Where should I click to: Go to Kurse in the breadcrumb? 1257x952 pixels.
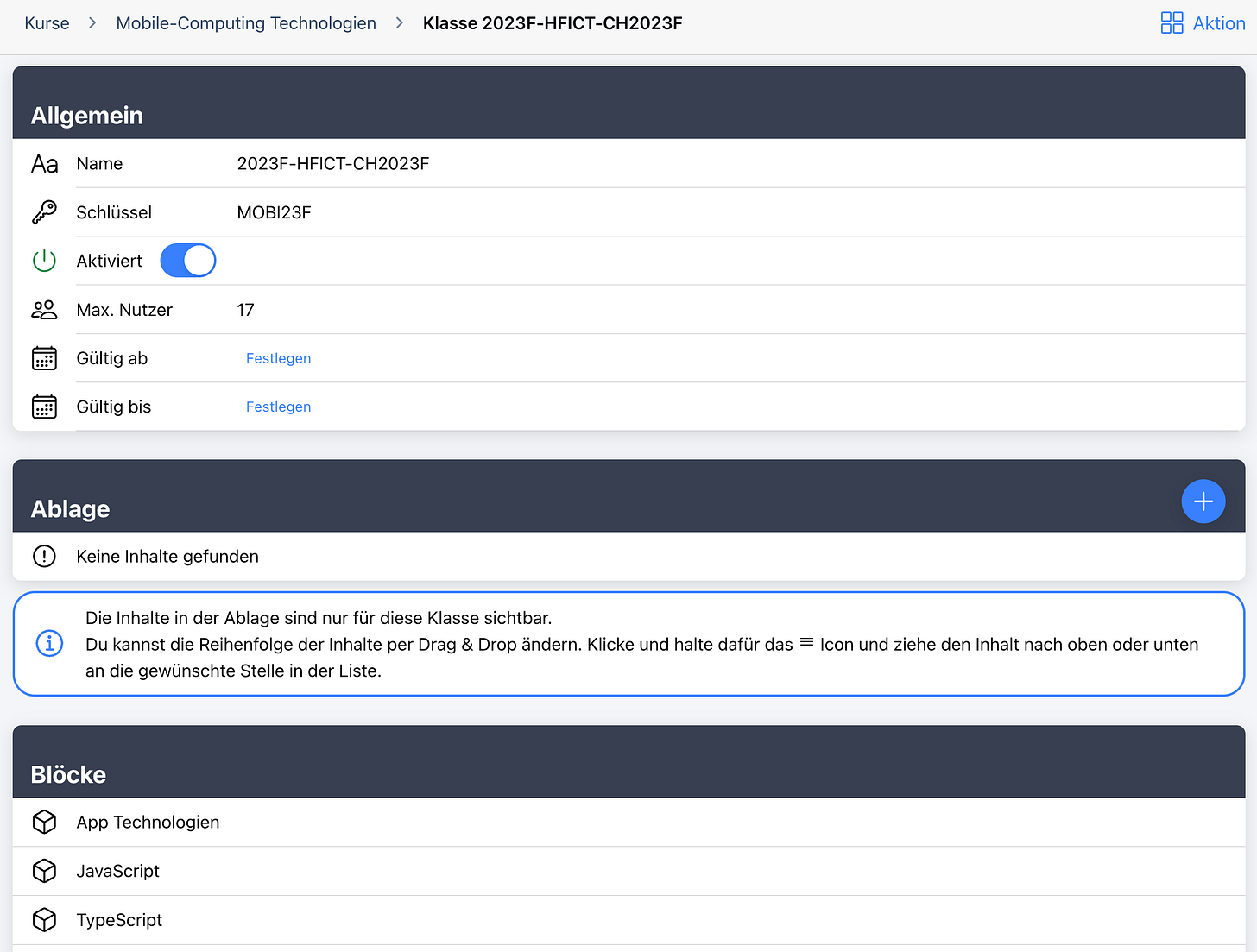47,23
